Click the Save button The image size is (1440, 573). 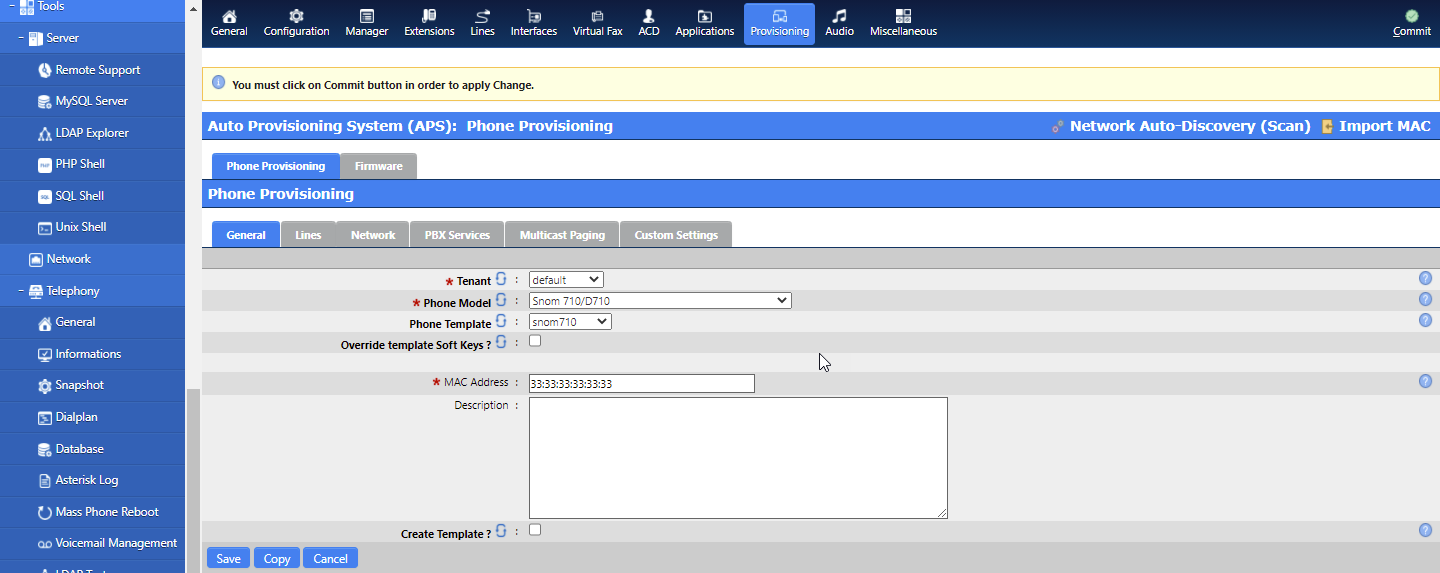[x=228, y=558]
